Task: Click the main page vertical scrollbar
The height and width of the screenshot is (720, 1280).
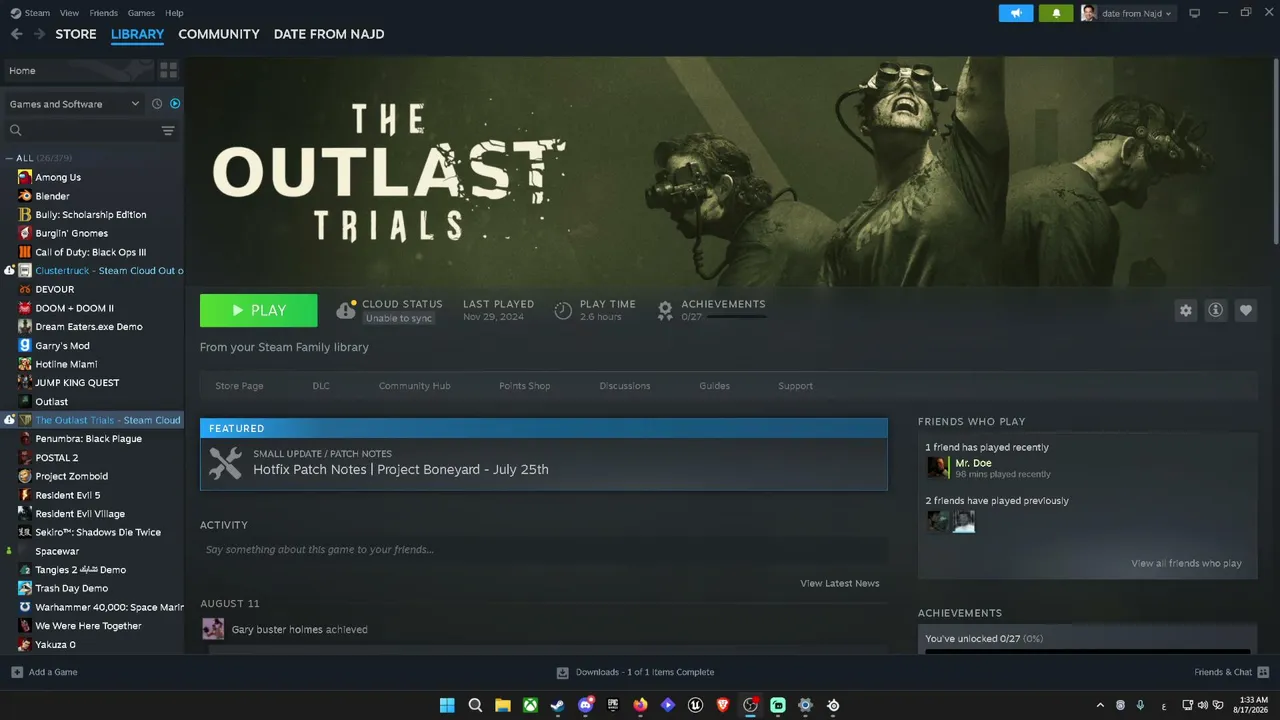Action: coord(1276,150)
